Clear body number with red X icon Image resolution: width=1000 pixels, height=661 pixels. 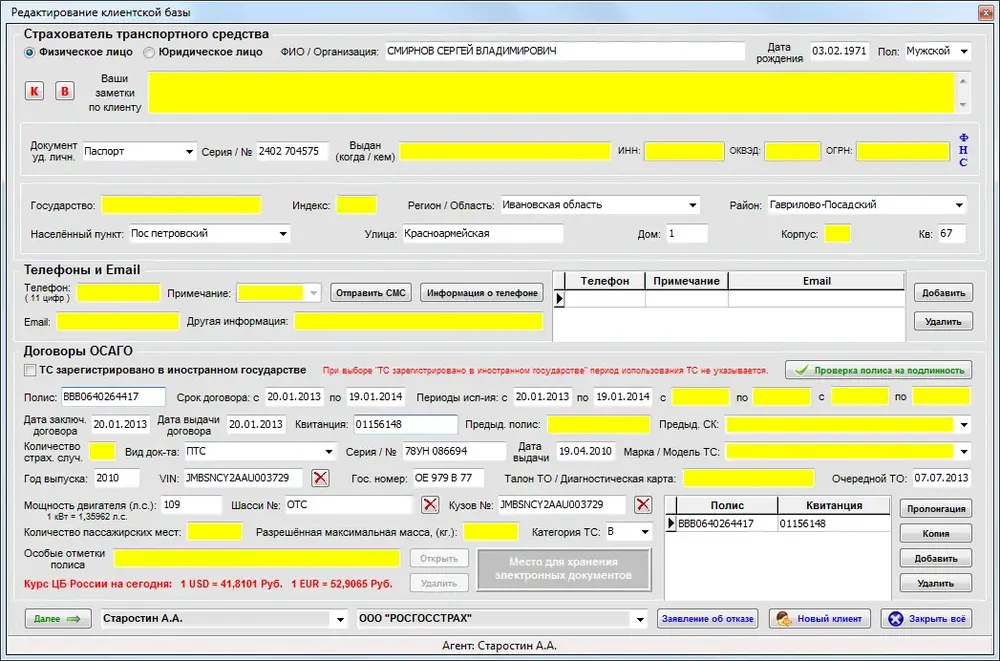(643, 505)
